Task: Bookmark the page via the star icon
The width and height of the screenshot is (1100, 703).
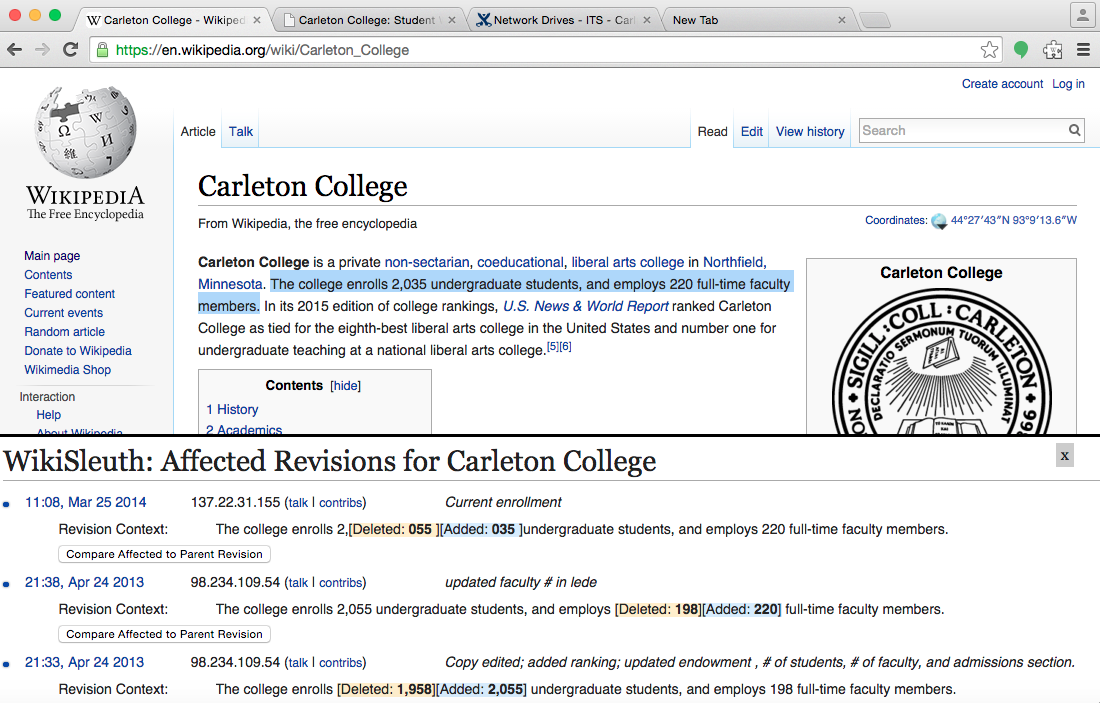Action: click(x=989, y=48)
